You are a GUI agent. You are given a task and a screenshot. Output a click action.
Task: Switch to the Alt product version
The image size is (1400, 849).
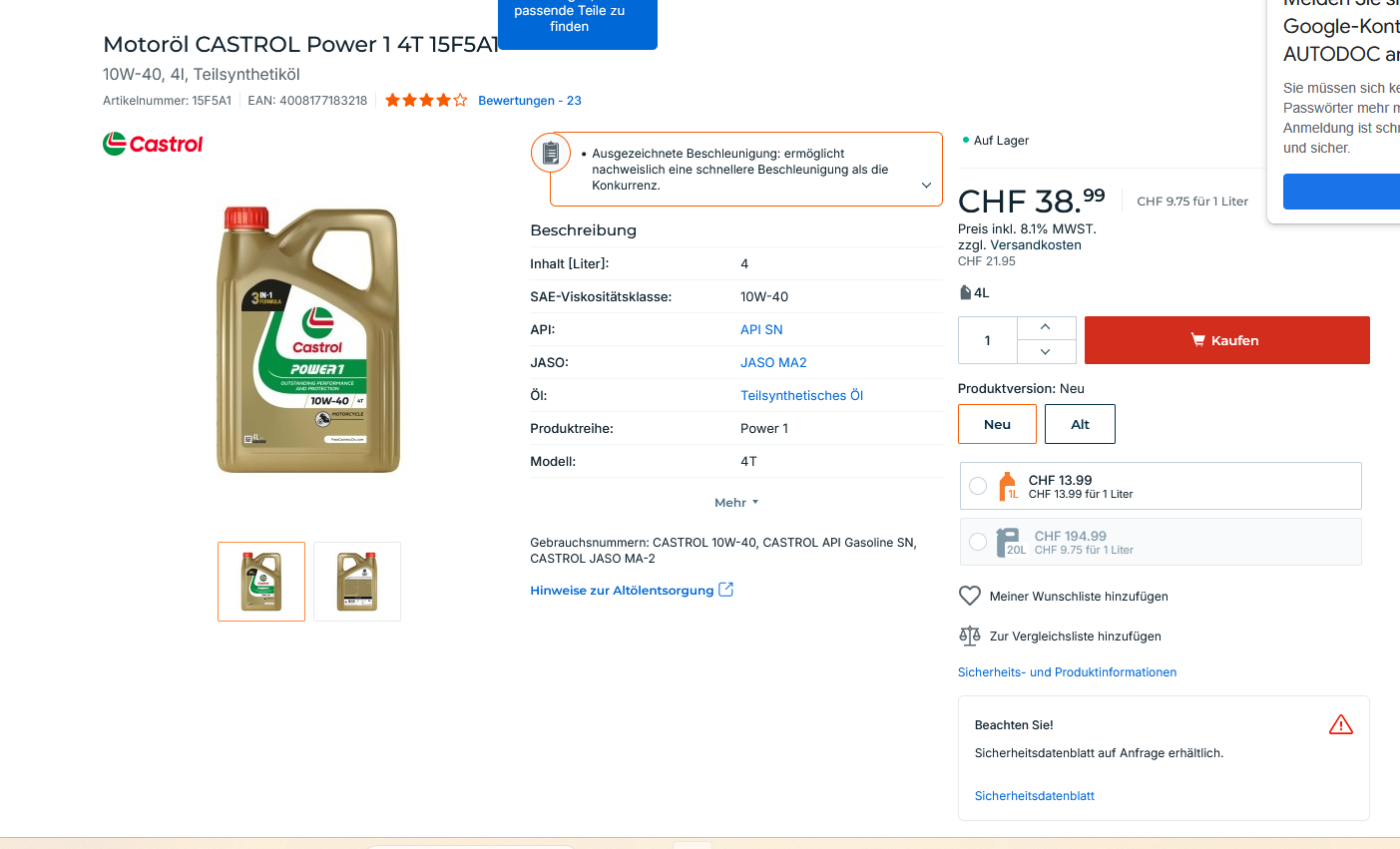(1080, 424)
